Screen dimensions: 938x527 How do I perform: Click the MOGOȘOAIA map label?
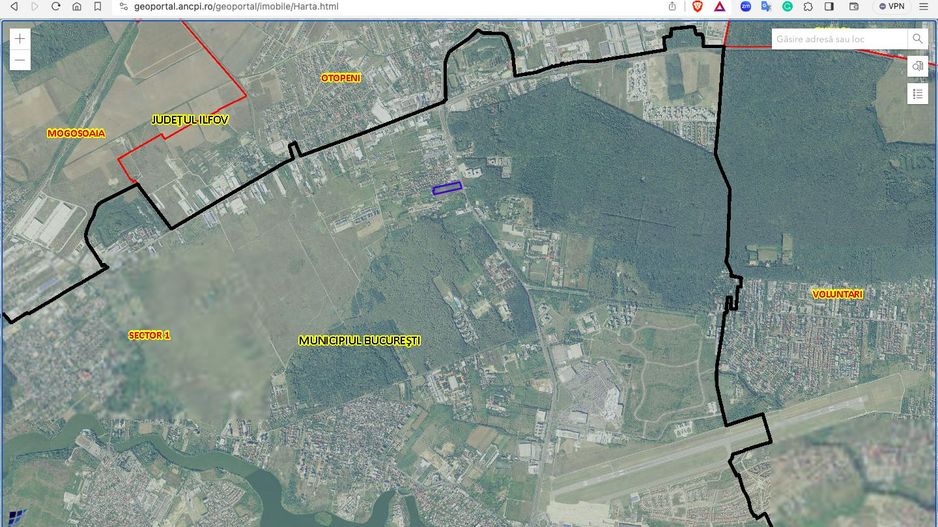76,133
